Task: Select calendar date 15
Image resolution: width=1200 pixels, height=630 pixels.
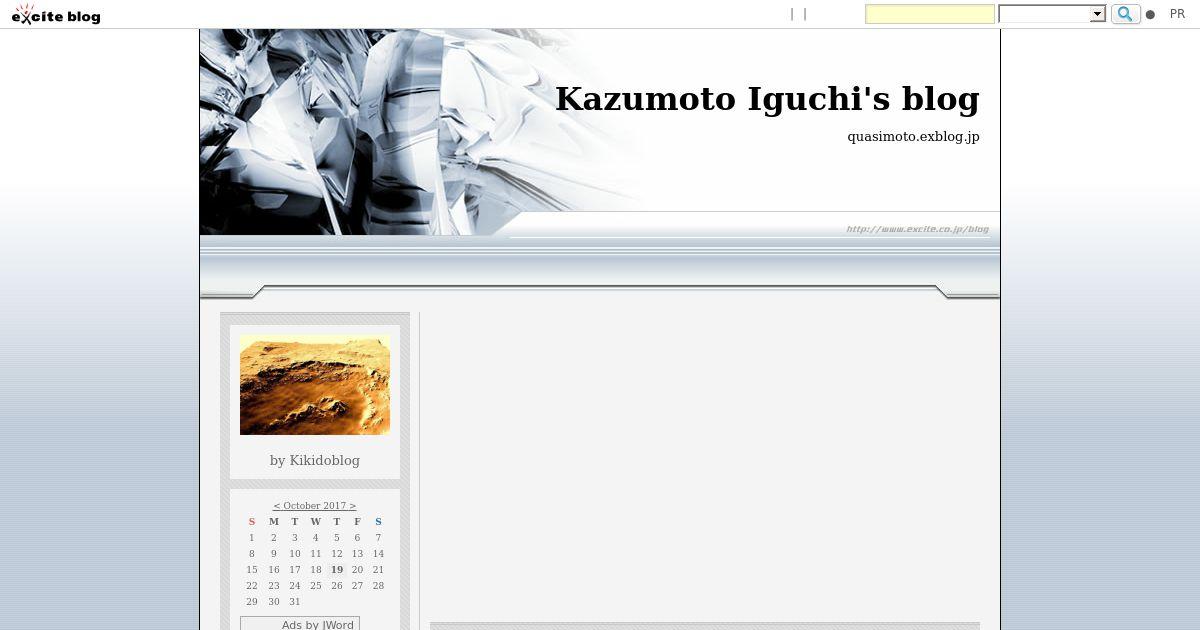Action: pos(252,570)
